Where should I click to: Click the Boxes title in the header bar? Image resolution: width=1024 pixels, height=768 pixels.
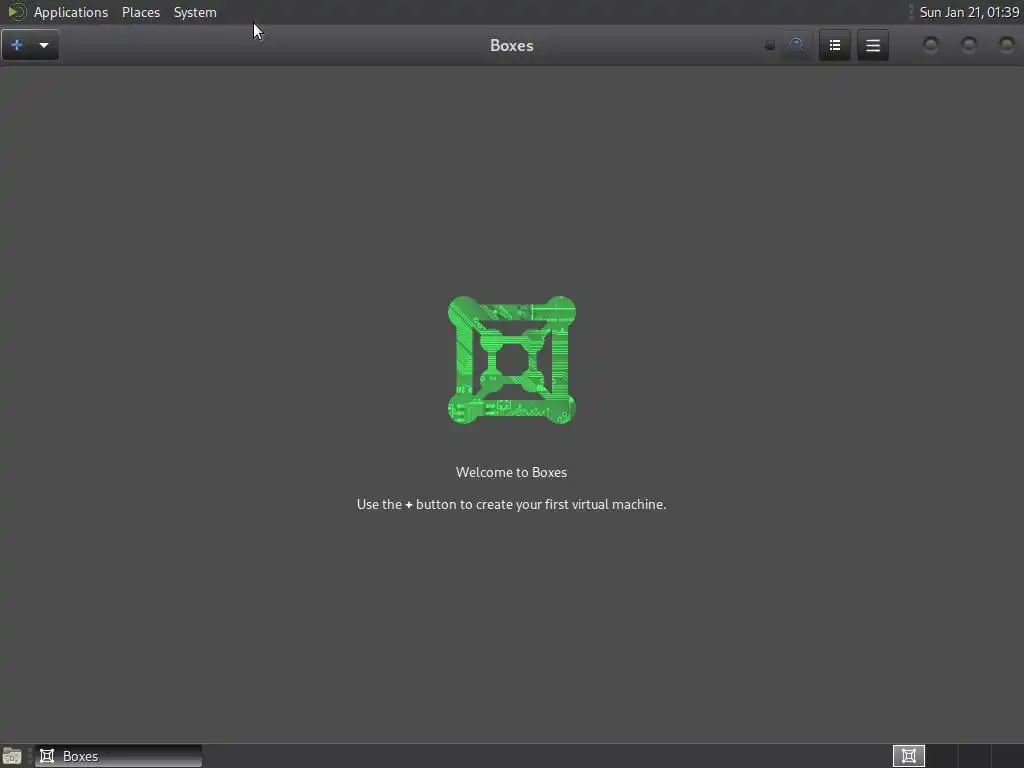pos(511,45)
